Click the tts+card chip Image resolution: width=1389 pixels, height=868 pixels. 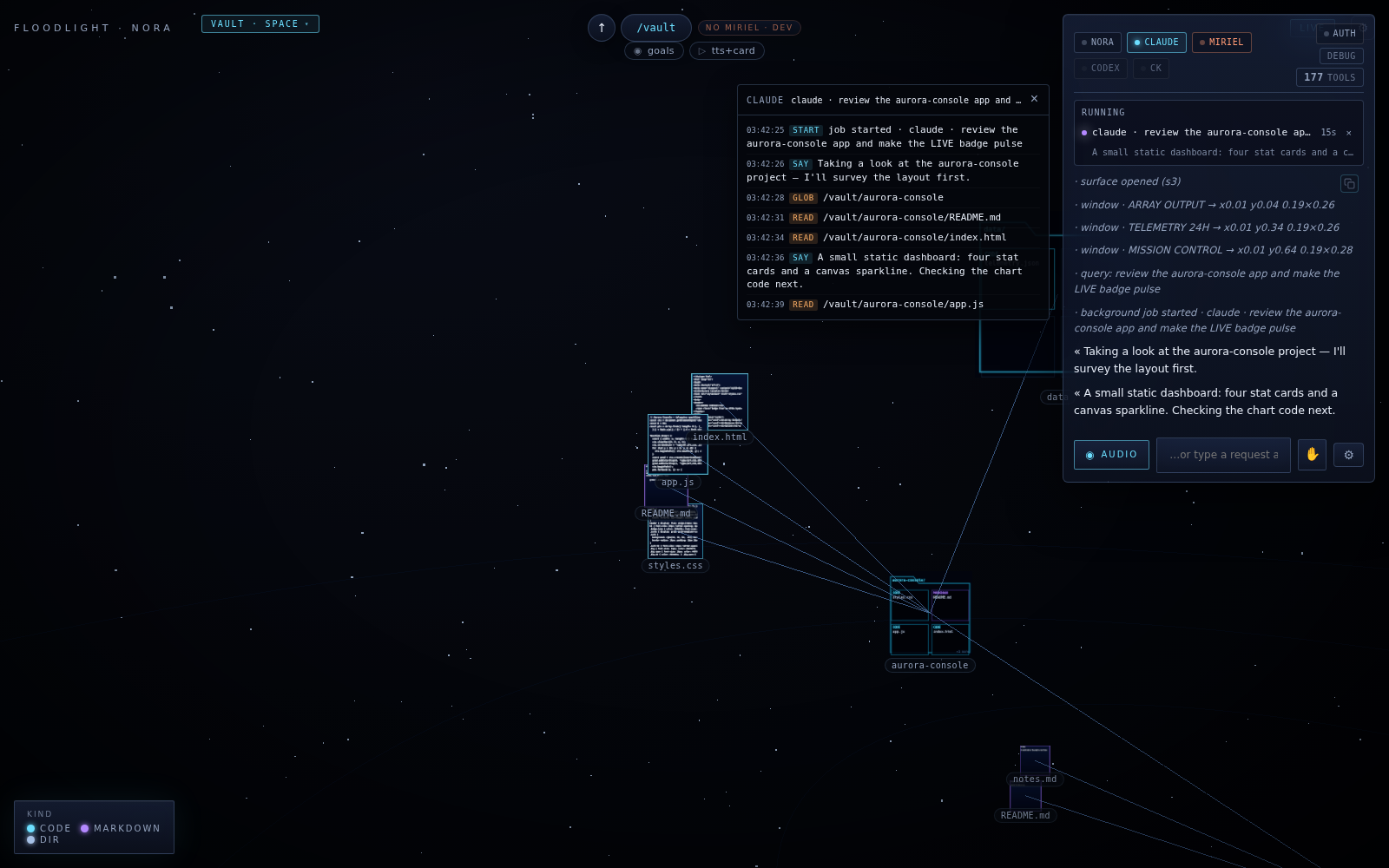[x=727, y=51]
